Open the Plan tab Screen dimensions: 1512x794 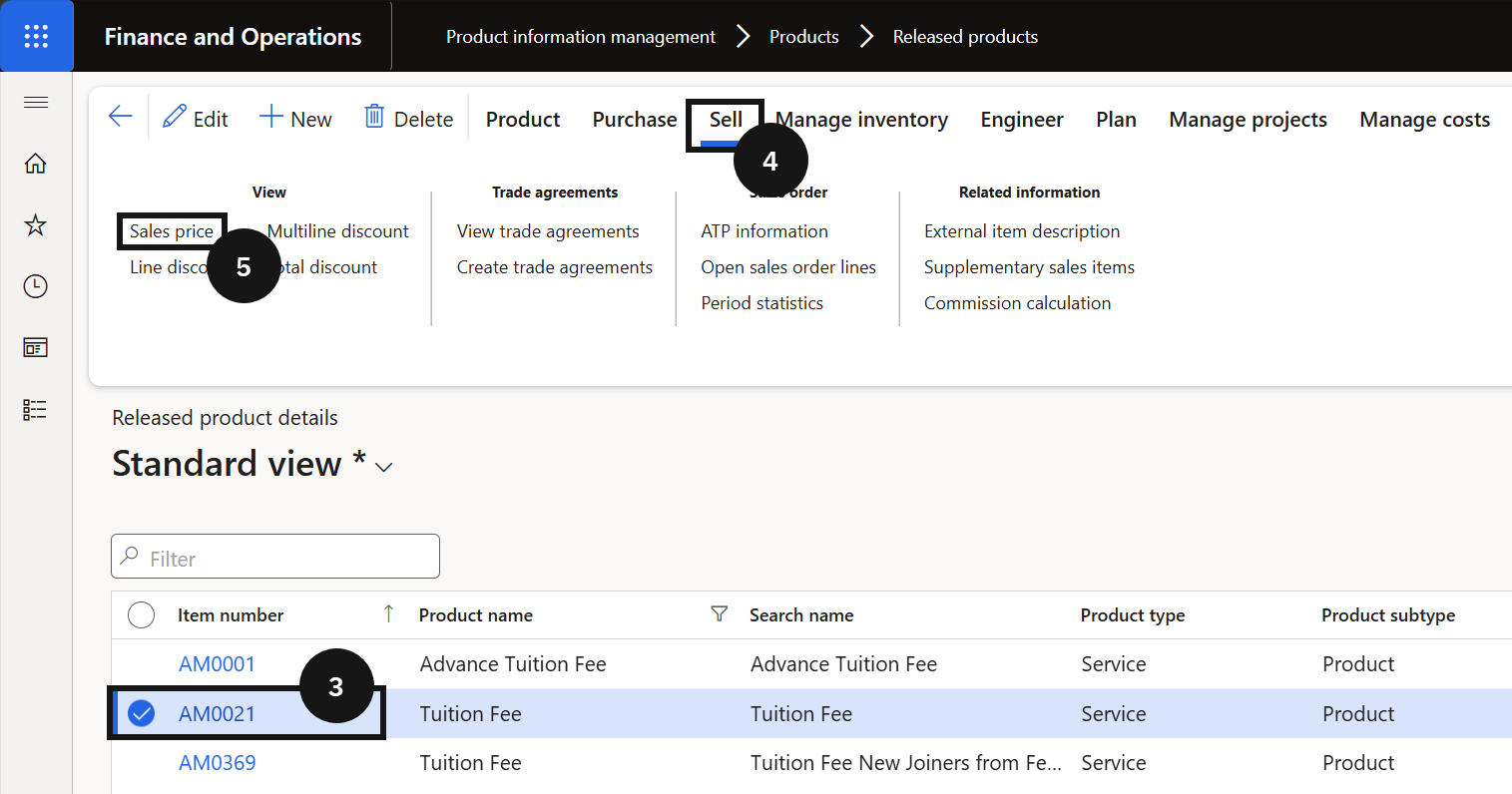pyautogui.click(x=1116, y=120)
